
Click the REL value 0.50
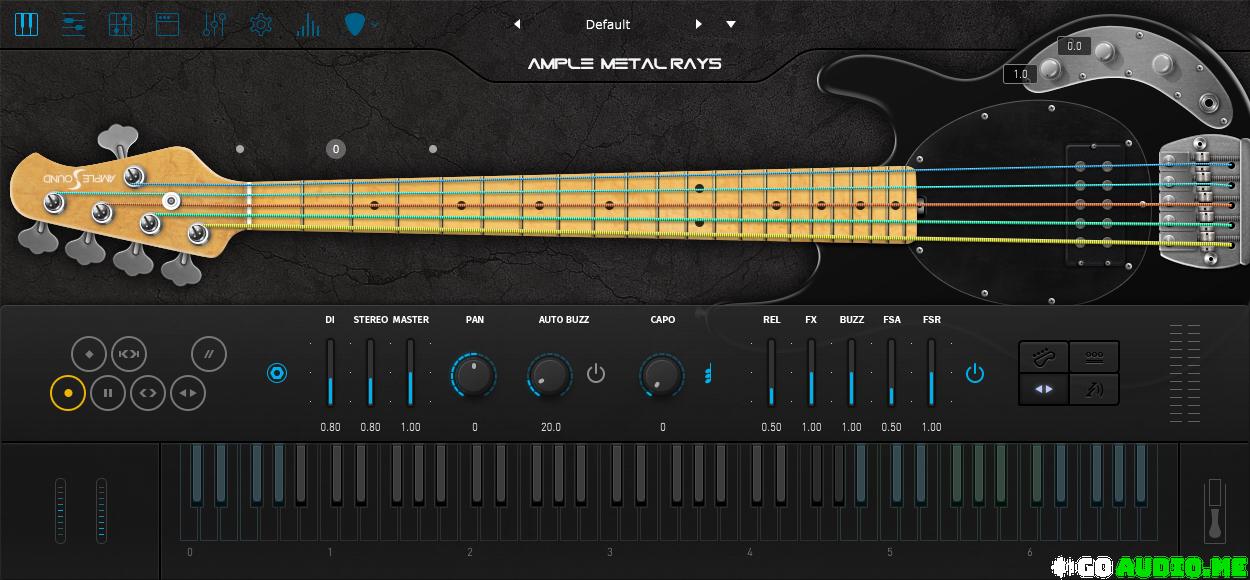(771, 427)
